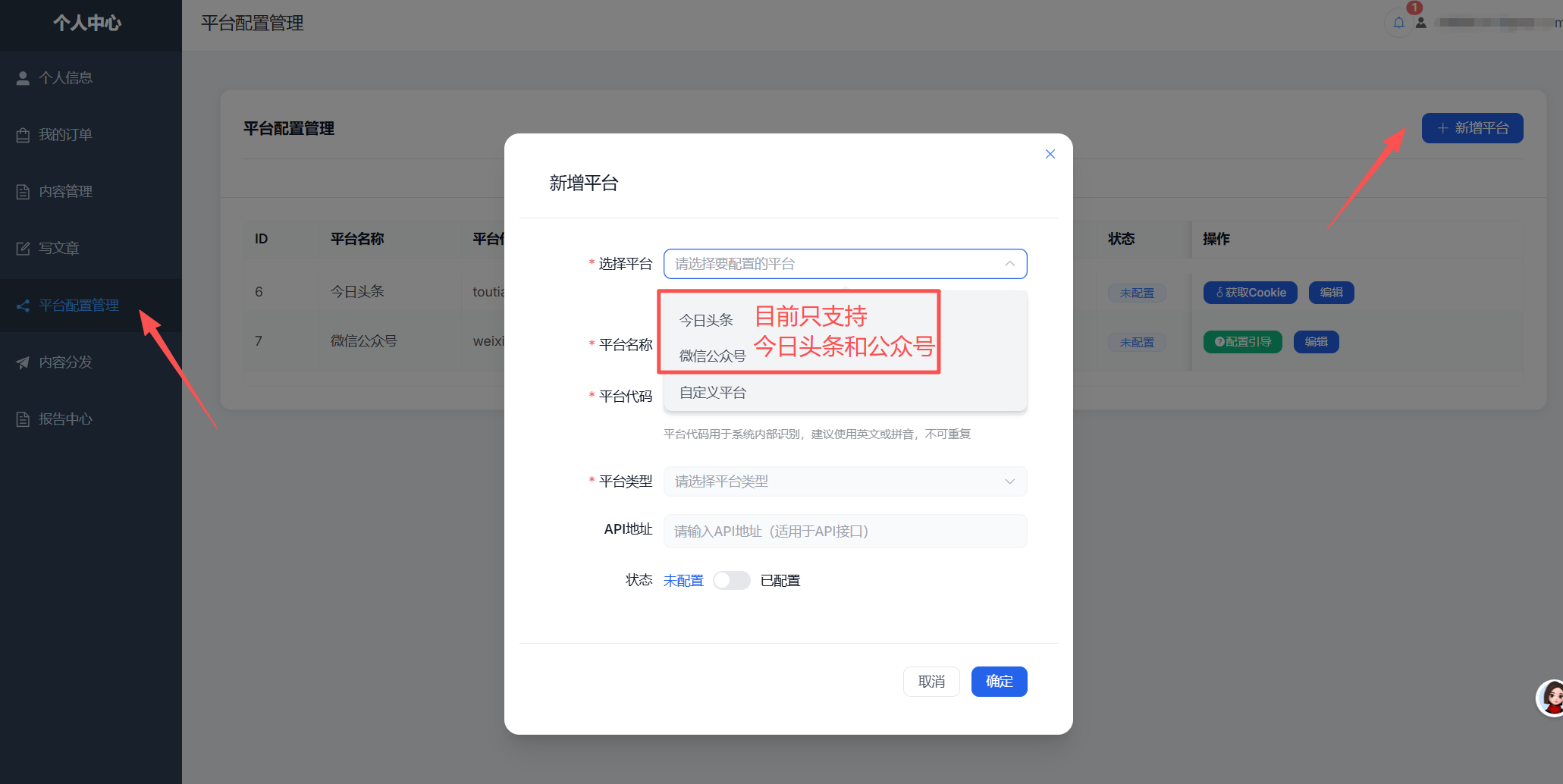Close the 新增平台 dialog with X
Image resolution: width=1563 pixels, height=784 pixels.
1050,154
